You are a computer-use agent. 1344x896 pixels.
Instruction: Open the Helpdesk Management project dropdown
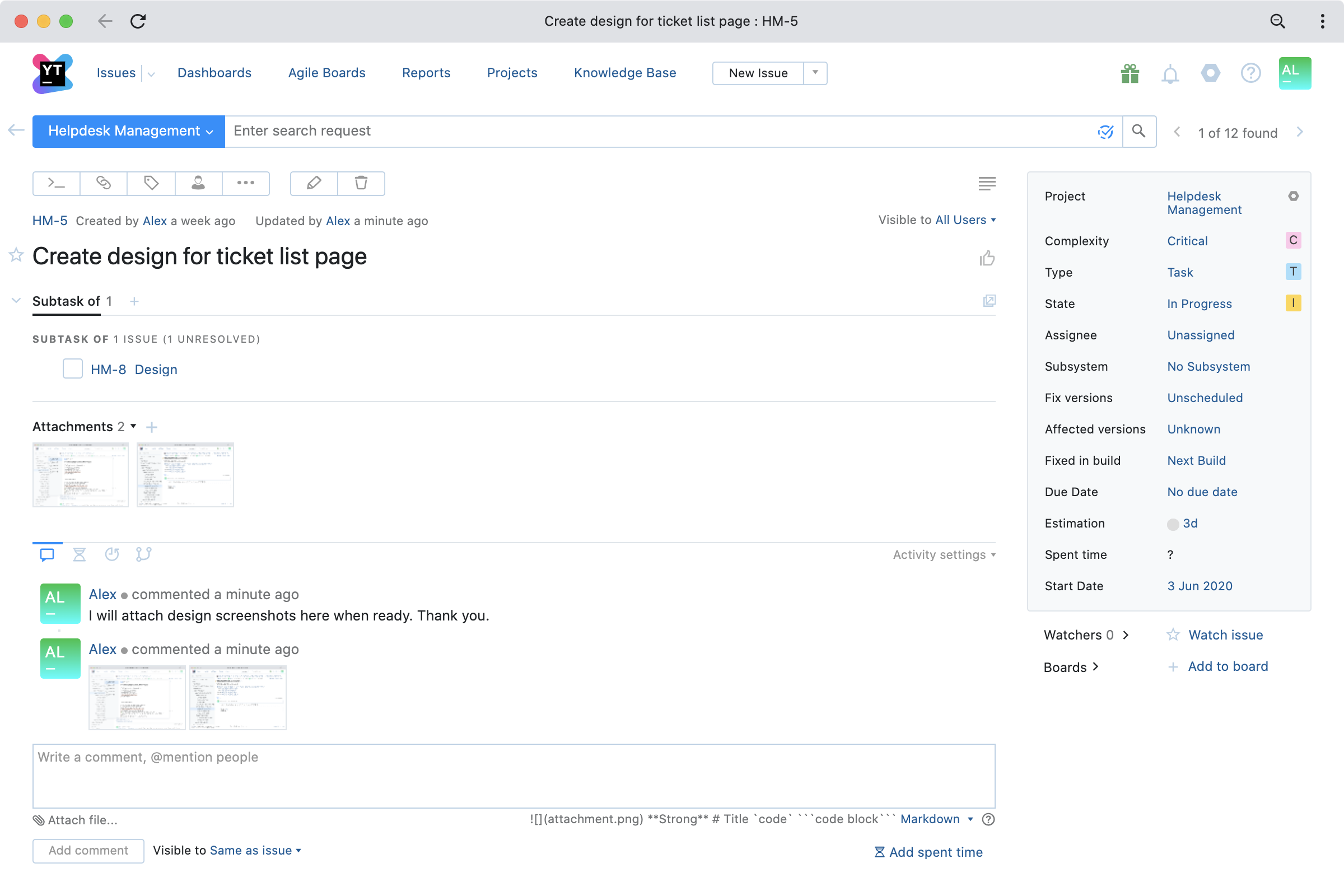point(129,132)
